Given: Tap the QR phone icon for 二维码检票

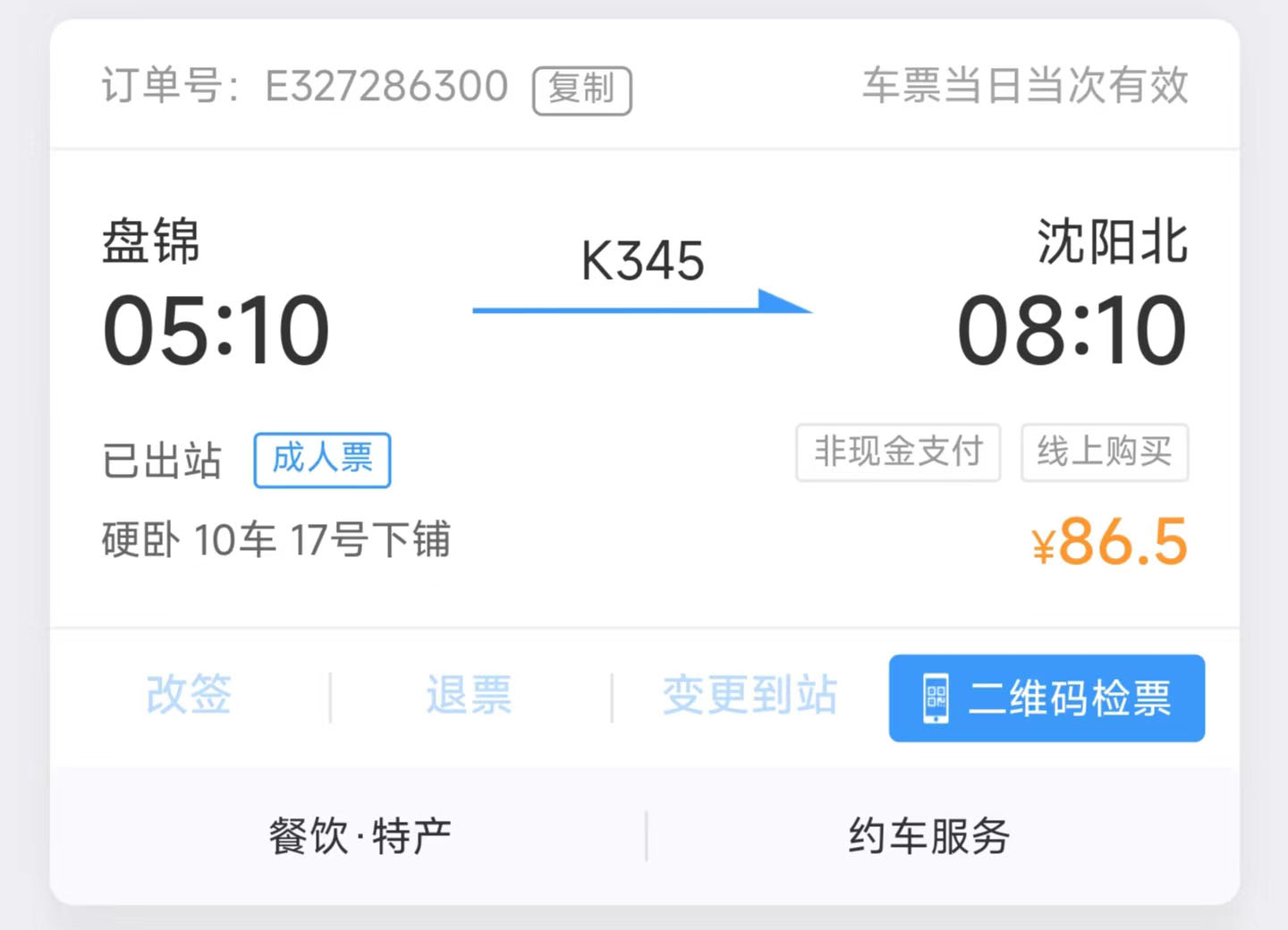Looking at the screenshot, I should coord(936,698).
